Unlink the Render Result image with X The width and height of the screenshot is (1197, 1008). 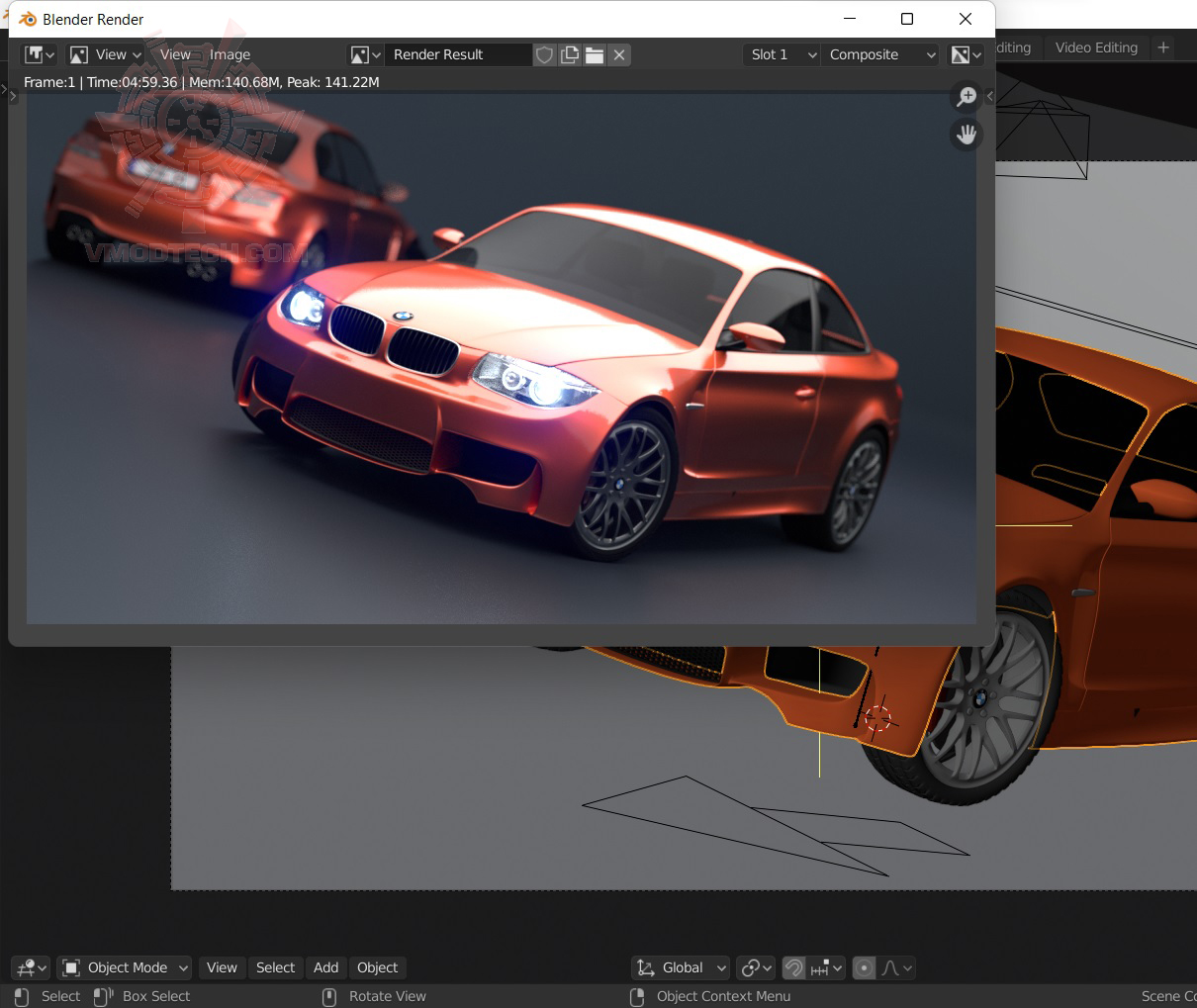coord(619,54)
